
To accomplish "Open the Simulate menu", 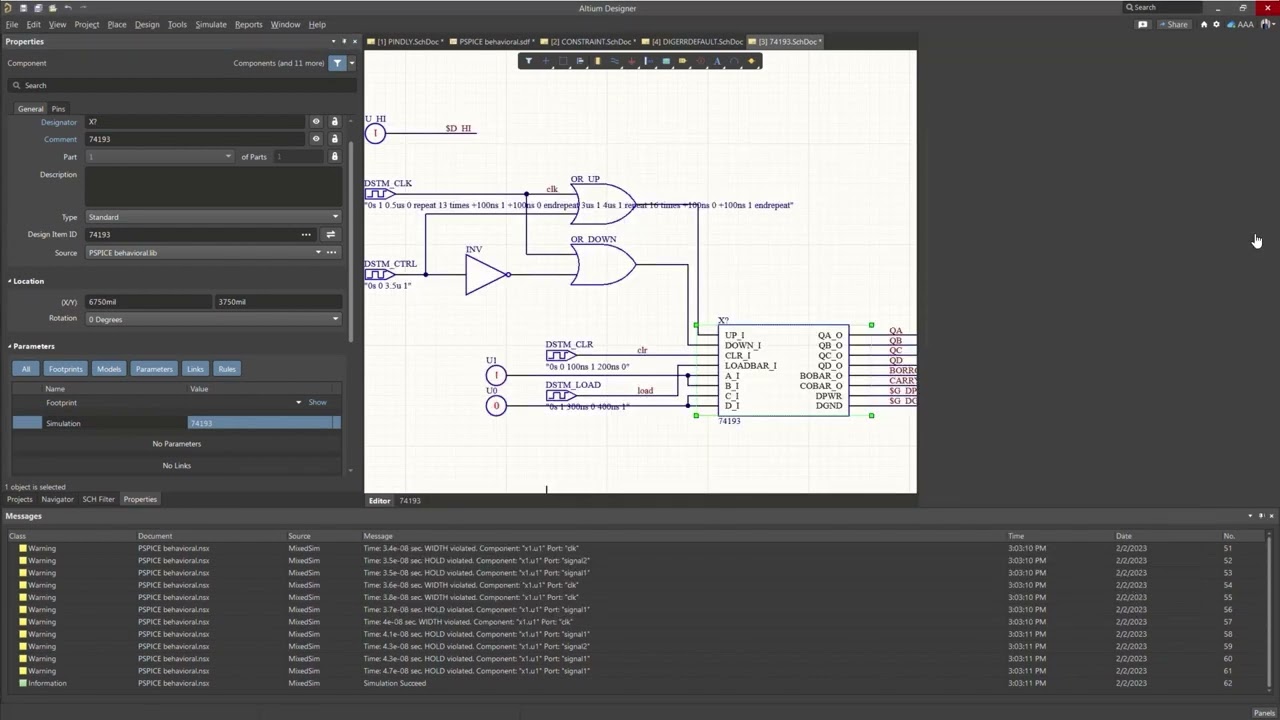I will click(x=210, y=24).
